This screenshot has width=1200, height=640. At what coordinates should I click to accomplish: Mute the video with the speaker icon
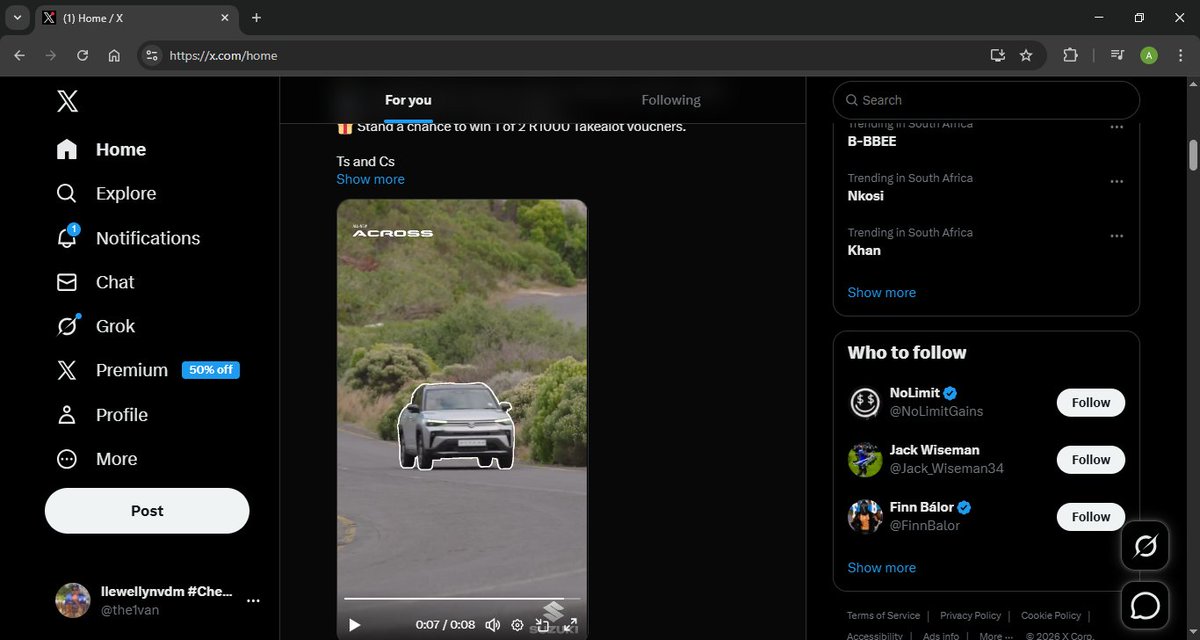[492, 625]
